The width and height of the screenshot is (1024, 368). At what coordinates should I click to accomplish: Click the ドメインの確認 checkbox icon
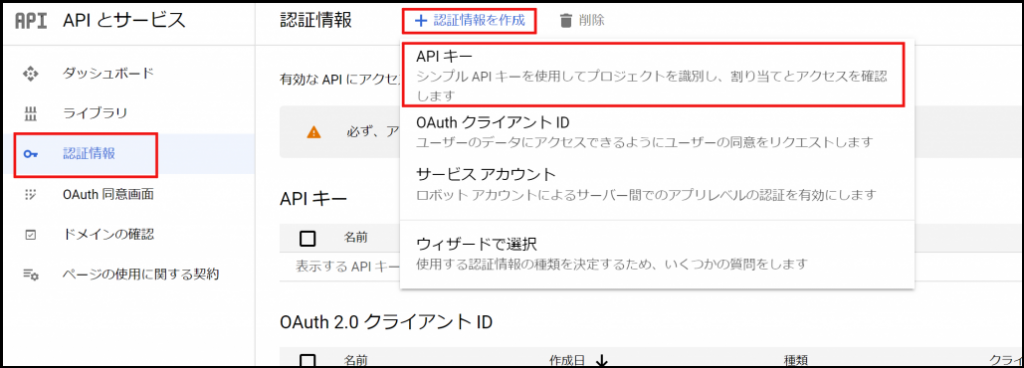point(31,234)
